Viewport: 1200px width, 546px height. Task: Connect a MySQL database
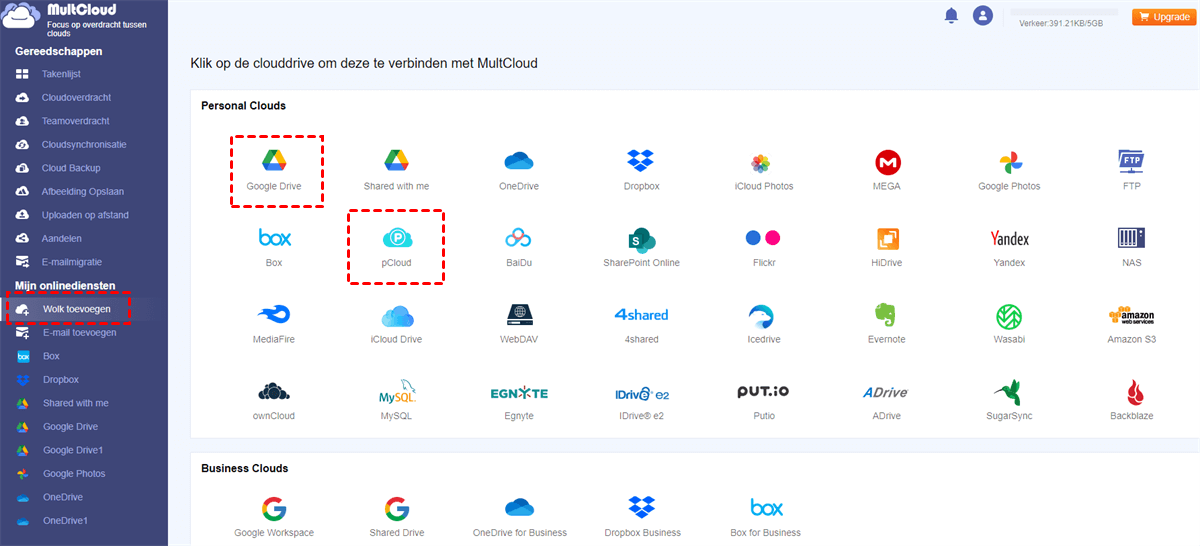(397, 391)
